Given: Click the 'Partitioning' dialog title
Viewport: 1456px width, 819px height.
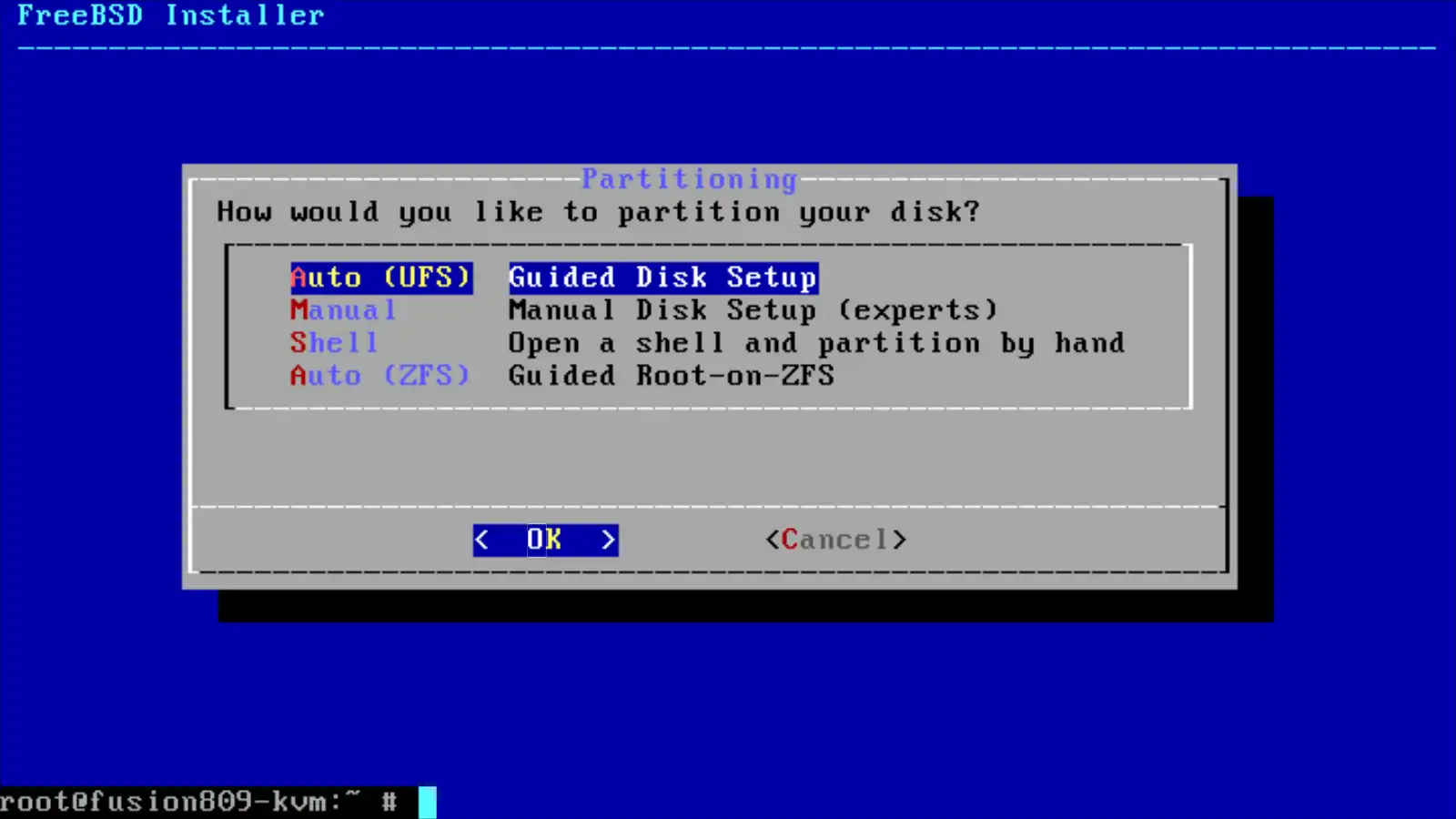Looking at the screenshot, I should tap(690, 179).
